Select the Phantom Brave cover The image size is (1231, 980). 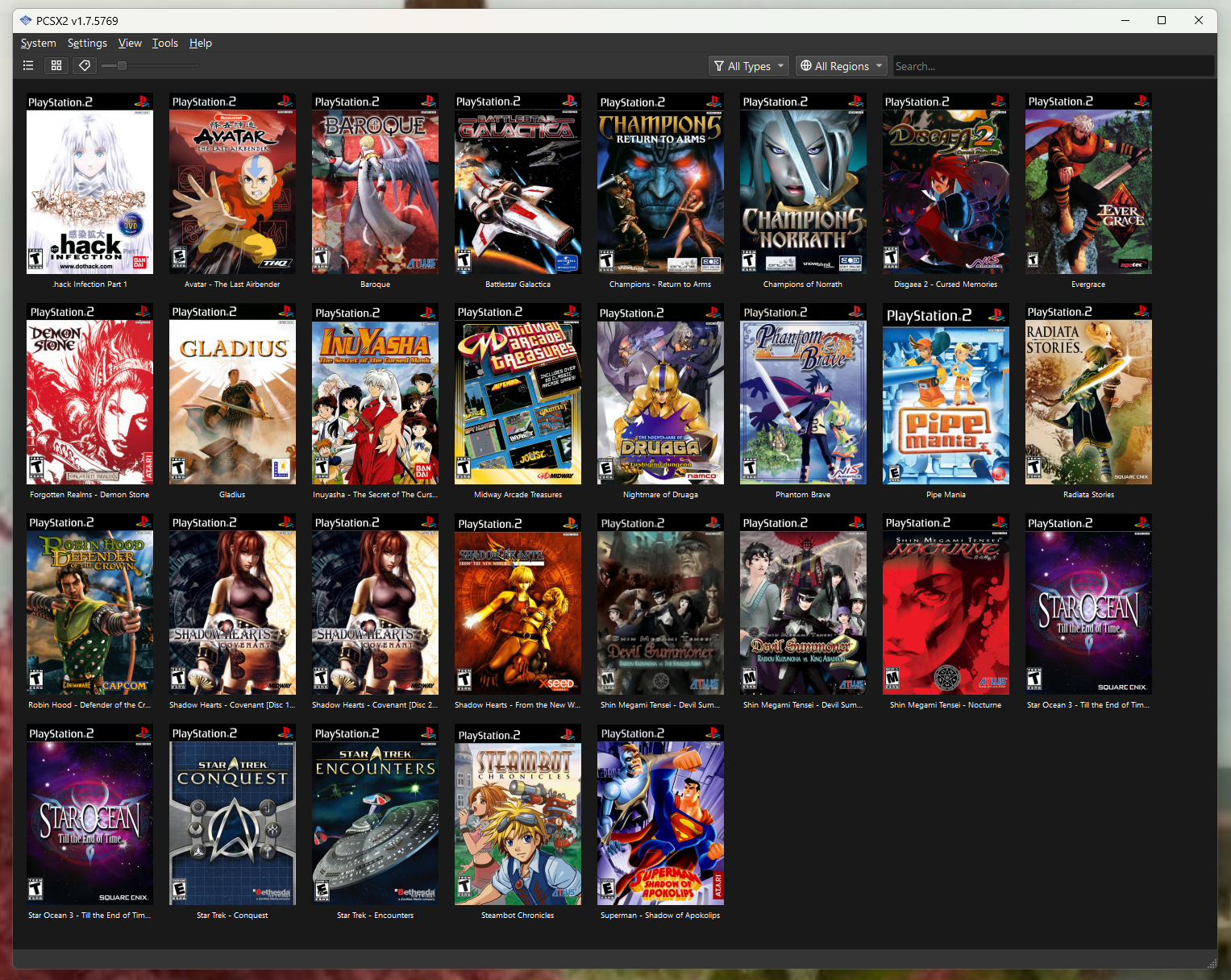click(803, 393)
